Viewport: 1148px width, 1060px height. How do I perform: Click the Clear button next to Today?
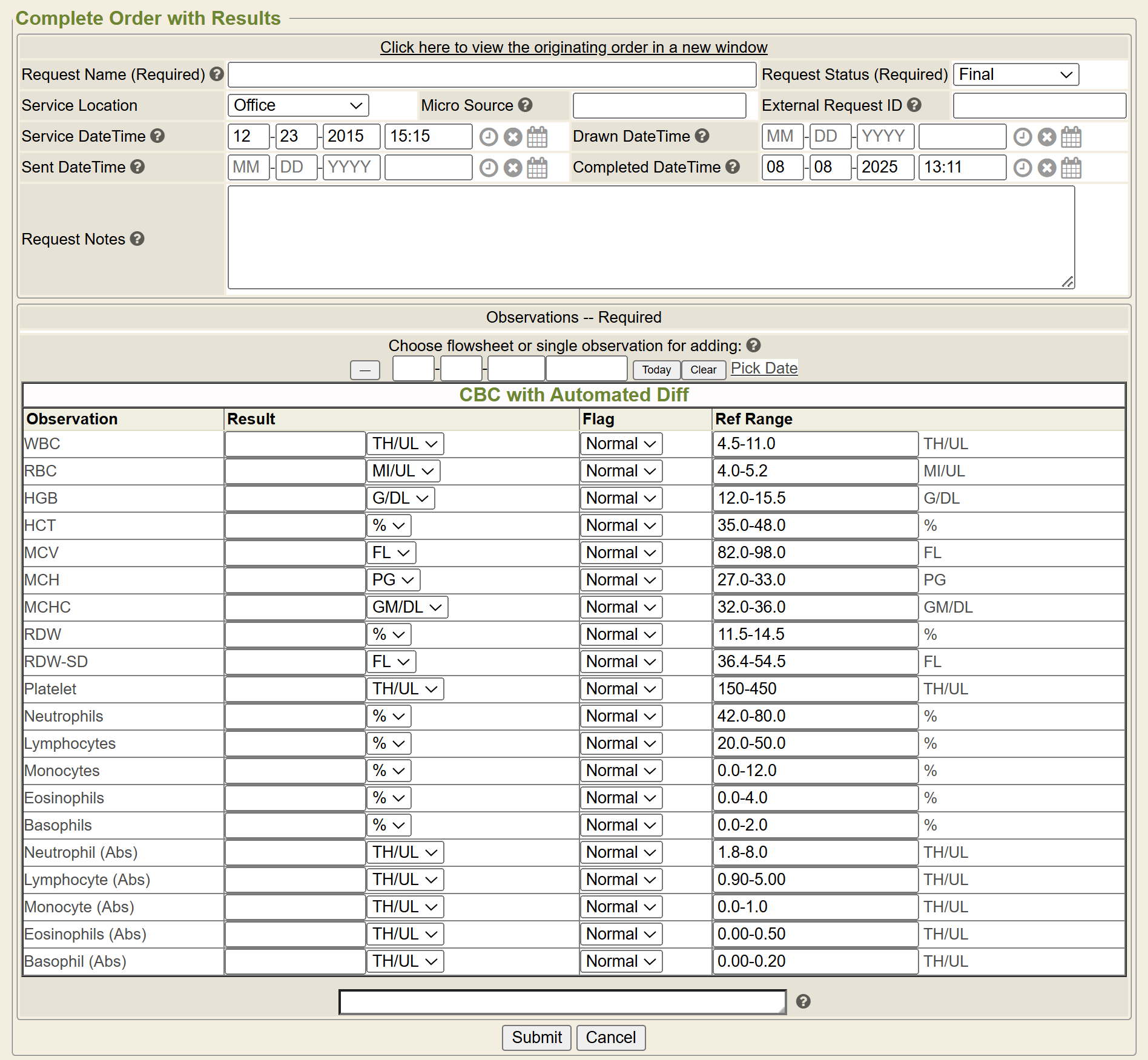coord(703,369)
